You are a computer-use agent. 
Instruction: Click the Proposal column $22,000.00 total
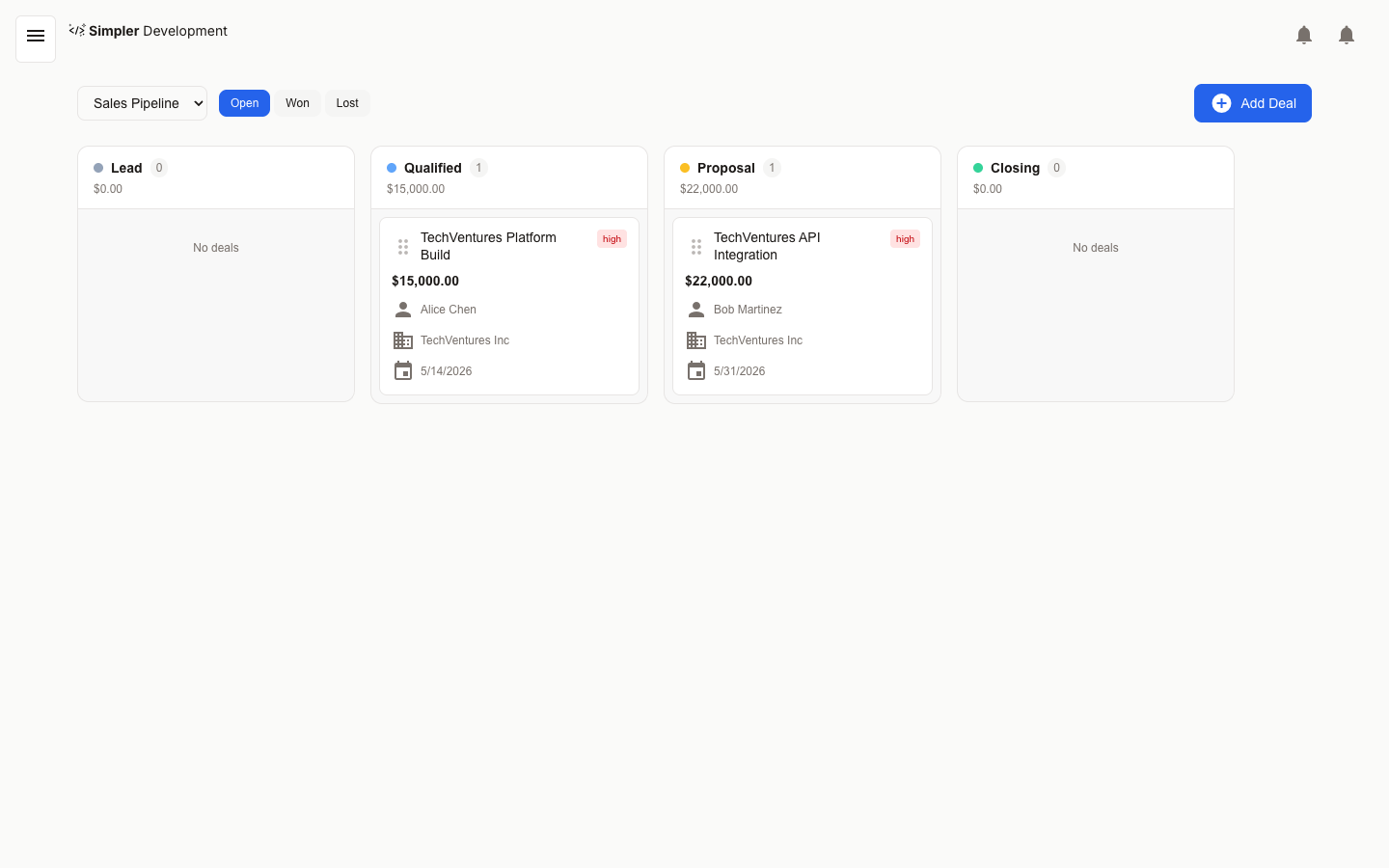(x=709, y=189)
